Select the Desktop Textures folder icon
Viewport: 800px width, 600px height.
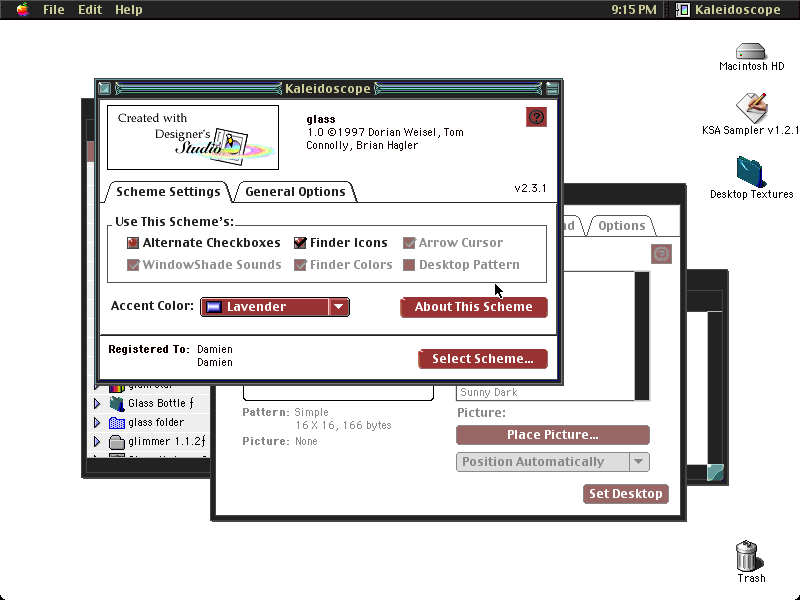tap(751, 172)
